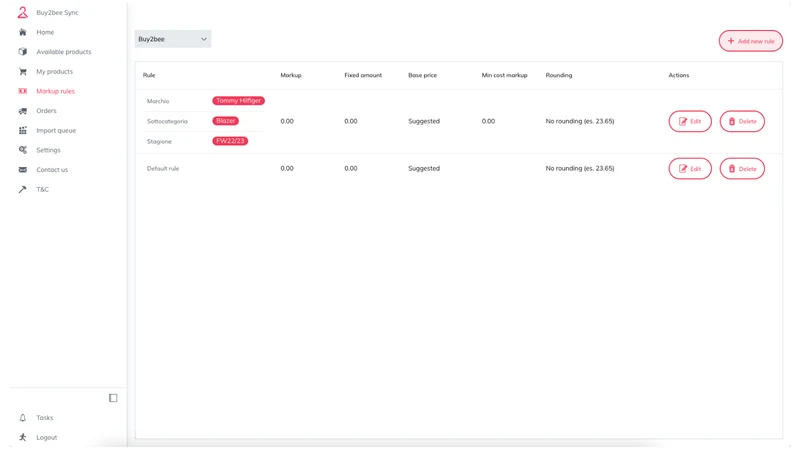
Task: Click the Stagione label
Action: coord(159,141)
